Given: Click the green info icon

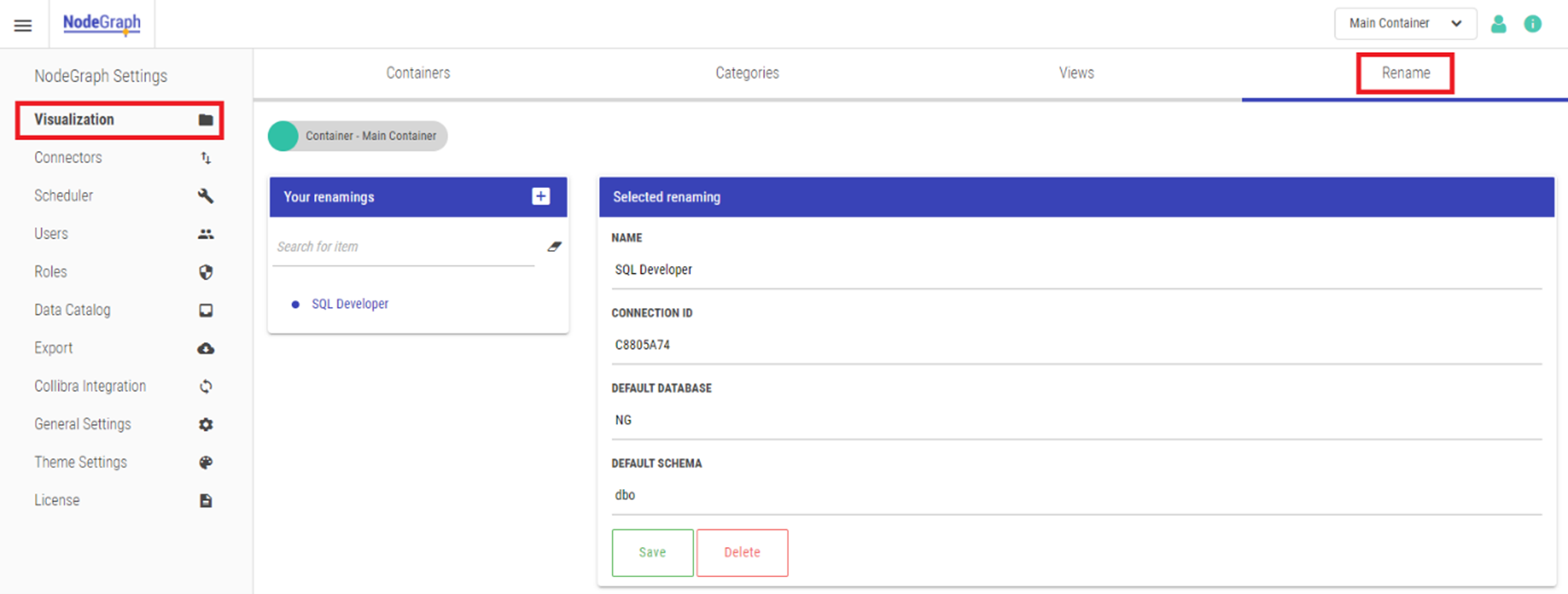Looking at the screenshot, I should coord(1533,23).
